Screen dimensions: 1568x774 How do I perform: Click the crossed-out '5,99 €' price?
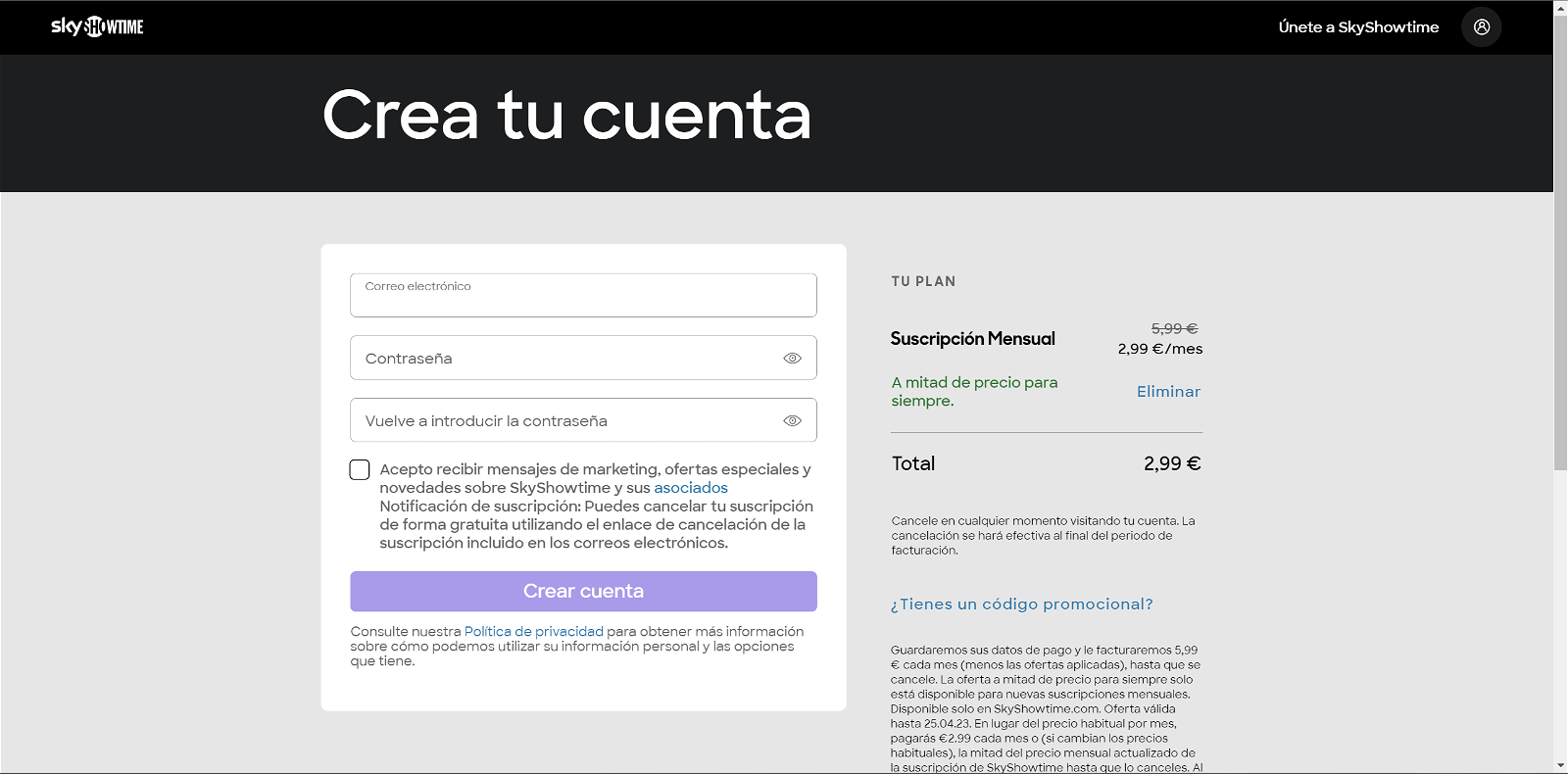[1175, 329]
